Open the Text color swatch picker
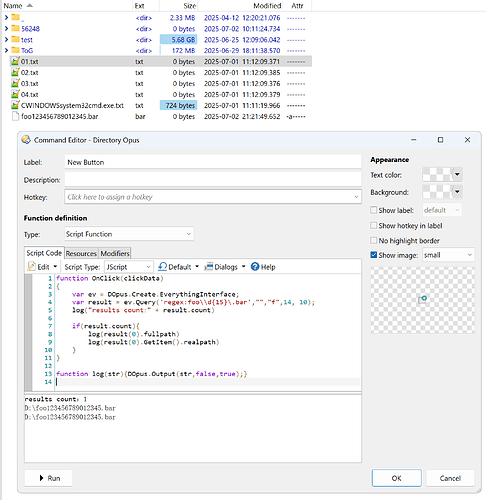 click(x=442, y=174)
